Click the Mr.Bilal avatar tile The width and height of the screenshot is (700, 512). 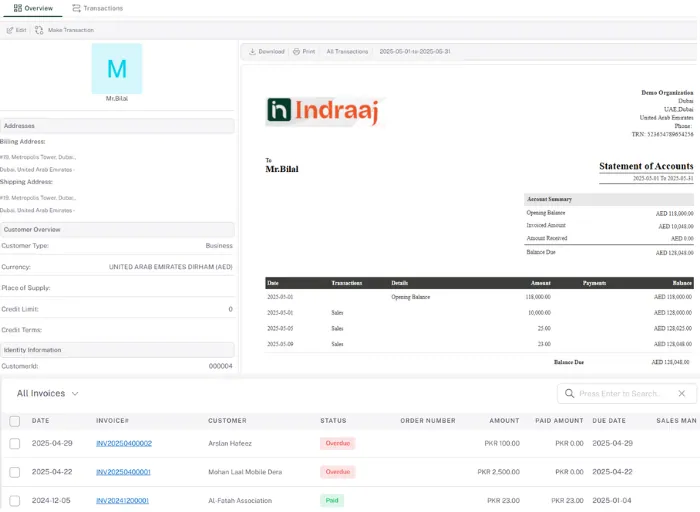point(117,69)
